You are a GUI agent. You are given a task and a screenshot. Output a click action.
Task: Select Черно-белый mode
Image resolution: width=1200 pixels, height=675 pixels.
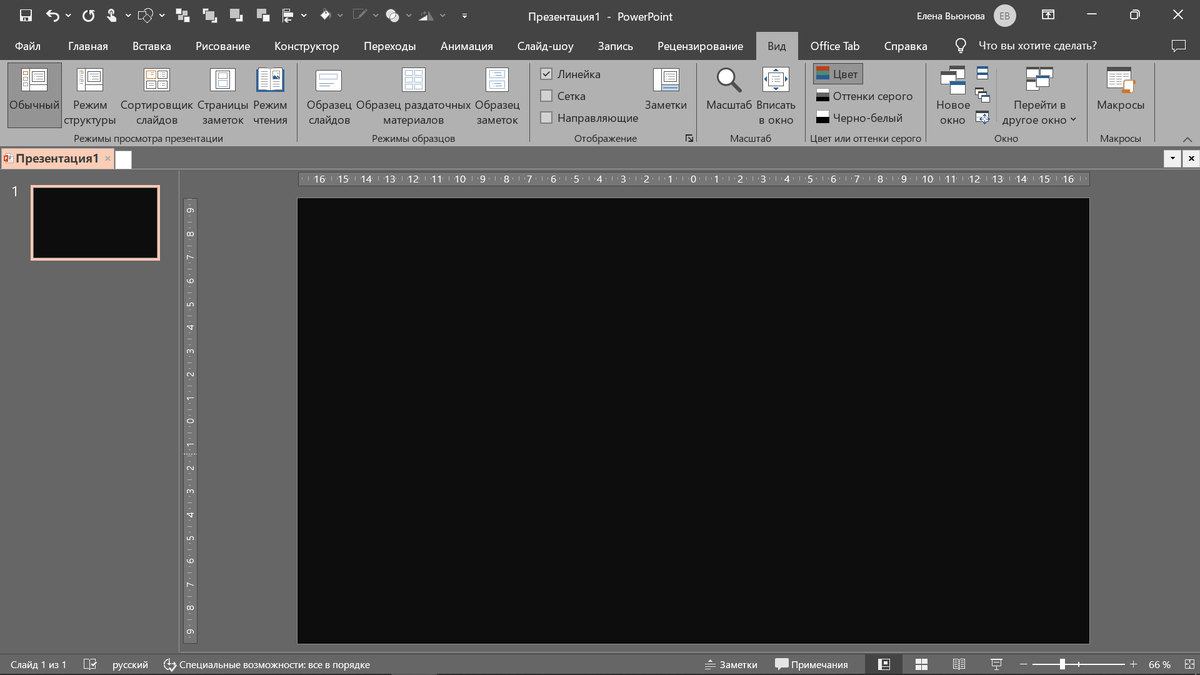tap(860, 118)
